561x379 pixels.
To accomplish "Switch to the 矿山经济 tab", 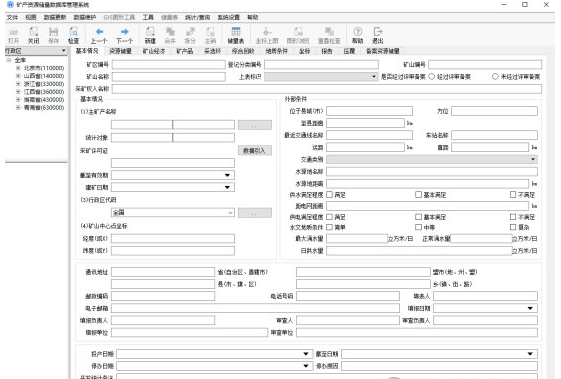I will [154, 51].
